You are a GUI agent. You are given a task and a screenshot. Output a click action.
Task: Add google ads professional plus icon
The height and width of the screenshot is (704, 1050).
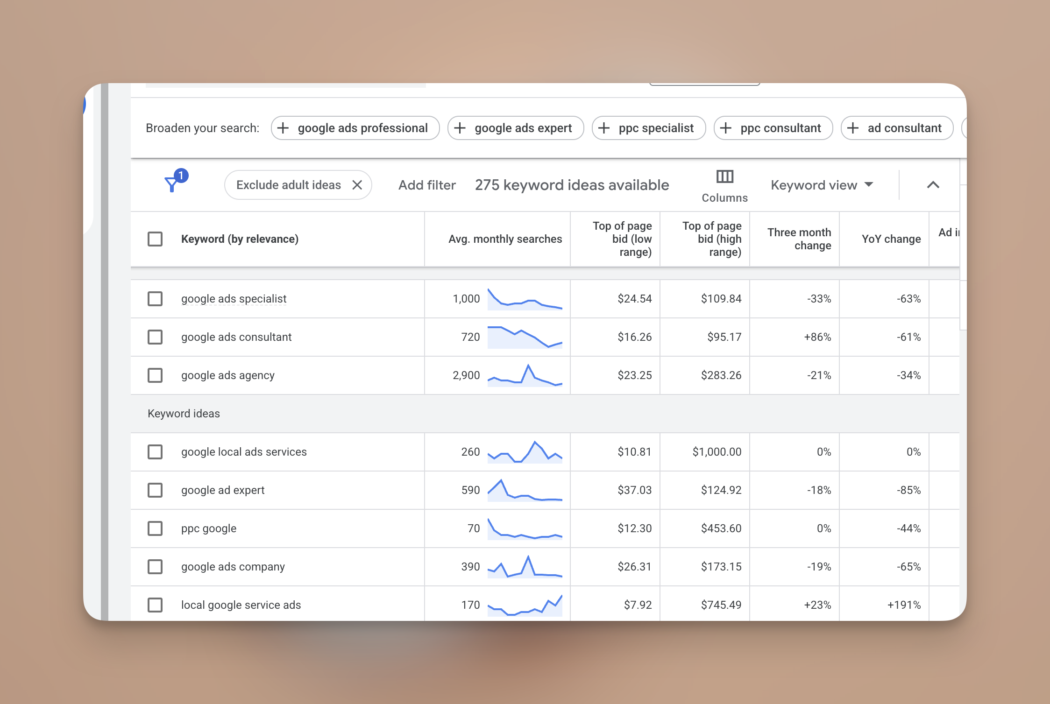283,128
